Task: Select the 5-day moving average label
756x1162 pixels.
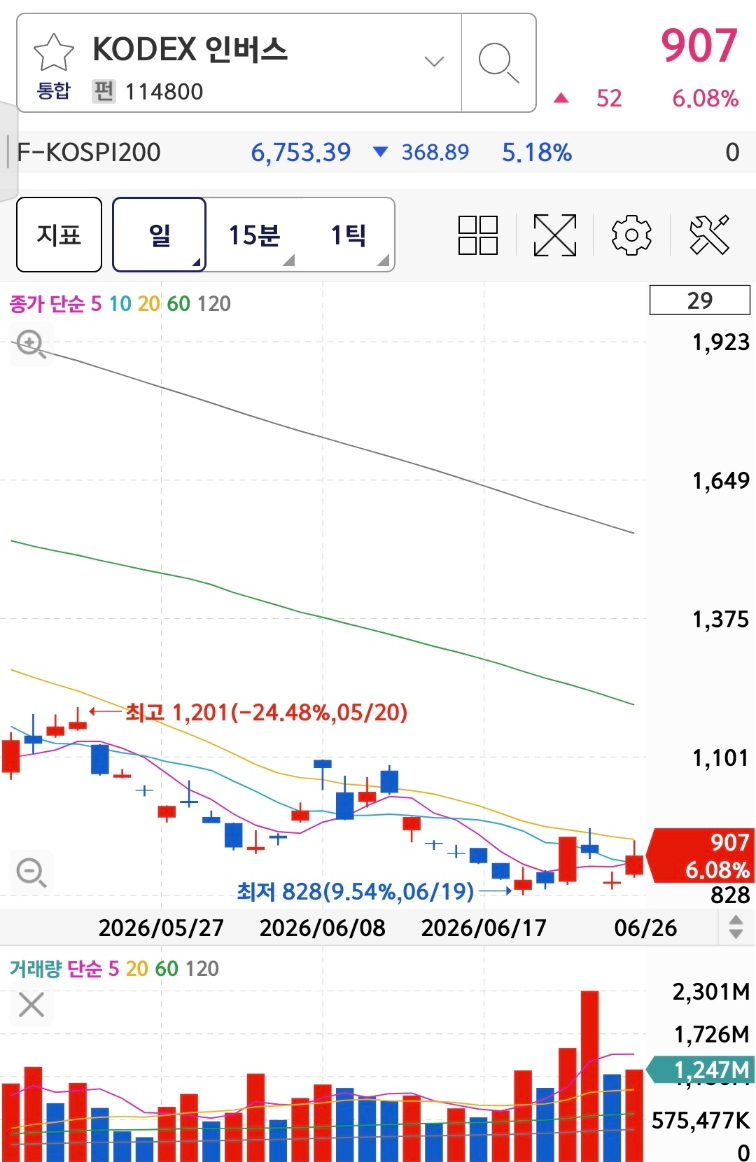Action: (x=96, y=303)
